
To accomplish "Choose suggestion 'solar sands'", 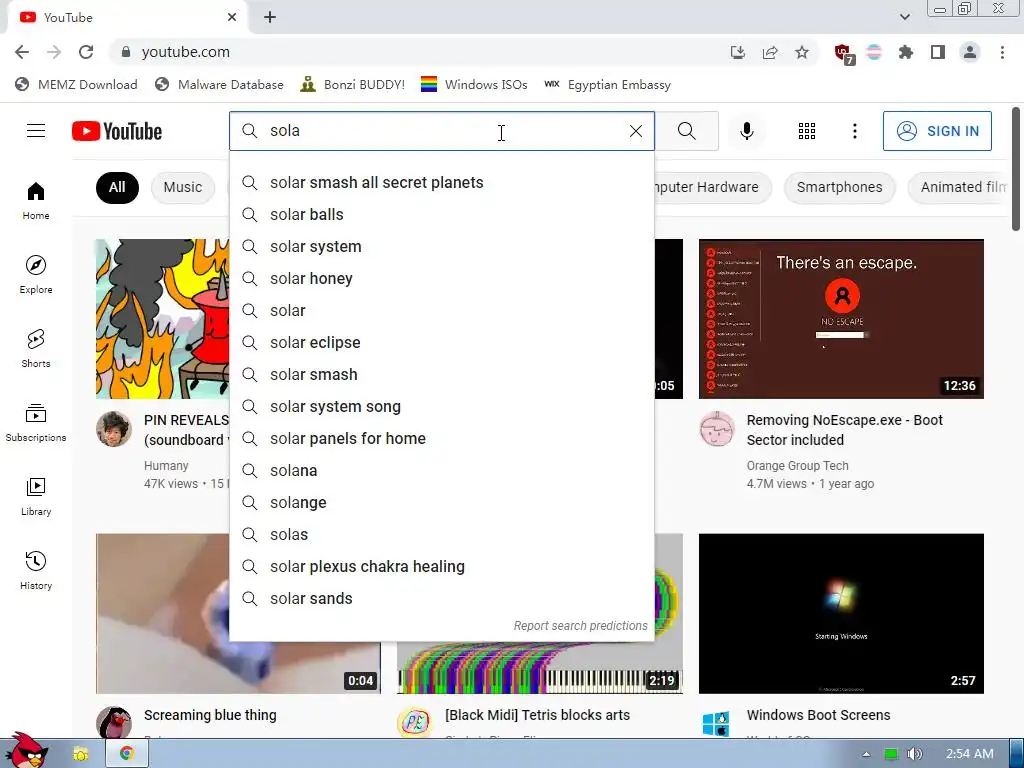I will [x=441, y=599].
